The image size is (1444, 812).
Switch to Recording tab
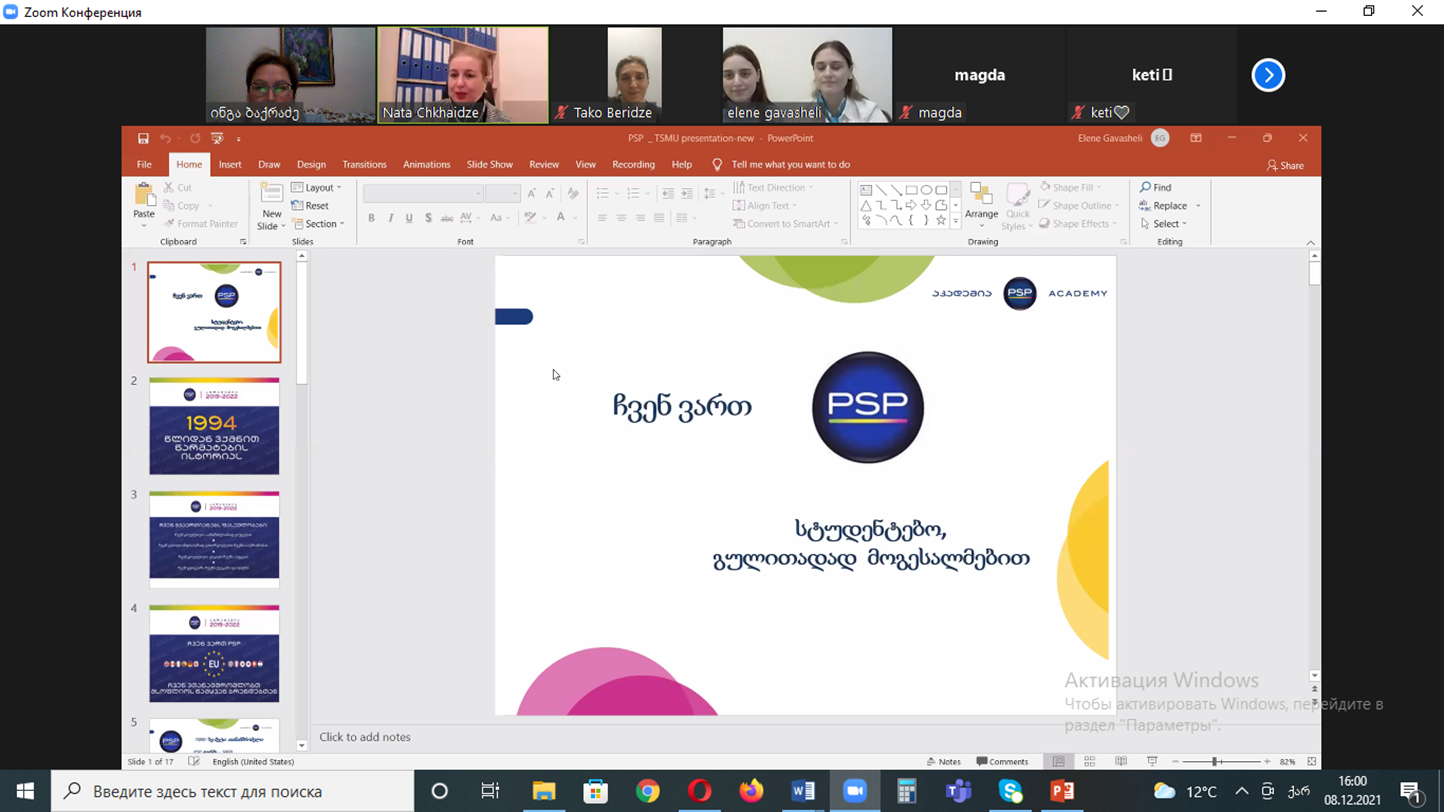633,165
